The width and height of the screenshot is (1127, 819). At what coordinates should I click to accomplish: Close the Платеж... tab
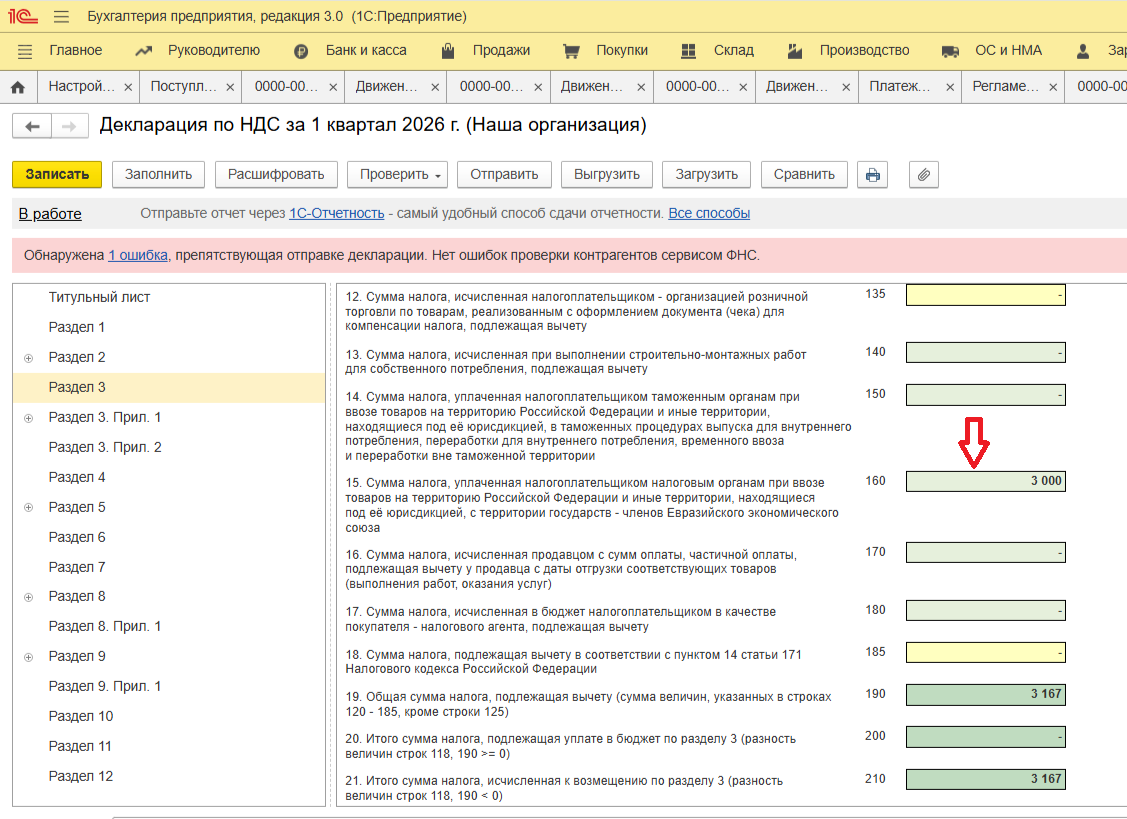[949, 87]
